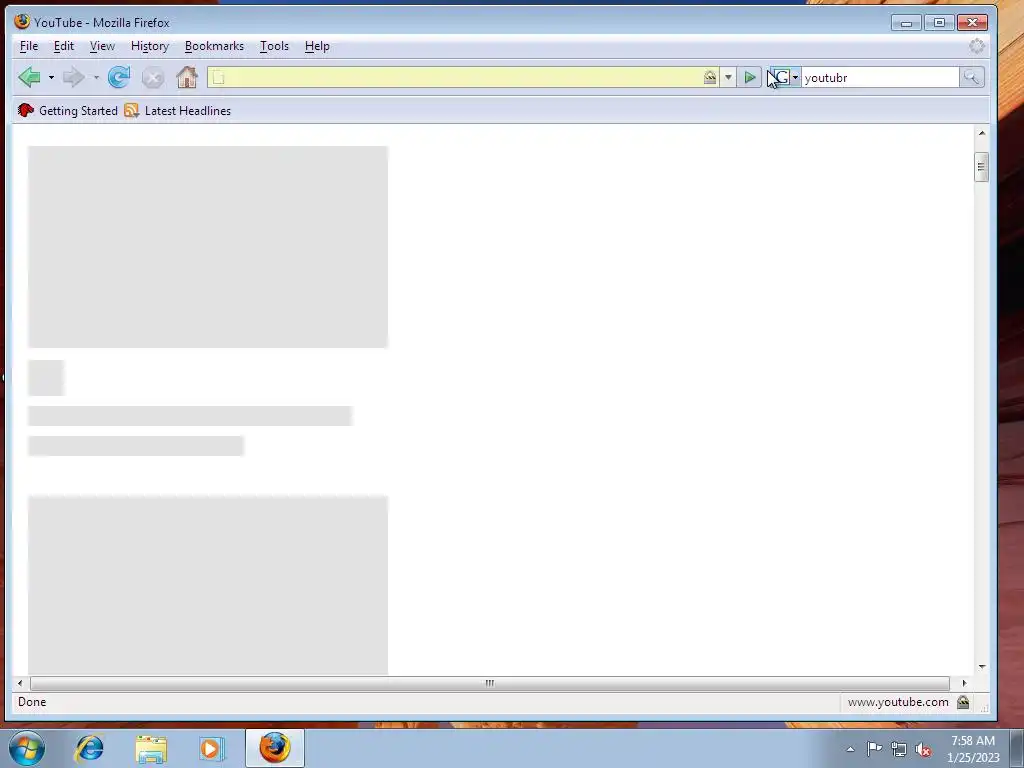Image resolution: width=1024 pixels, height=768 pixels.
Task: Open the Tools menu
Action: pyautogui.click(x=274, y=46)
